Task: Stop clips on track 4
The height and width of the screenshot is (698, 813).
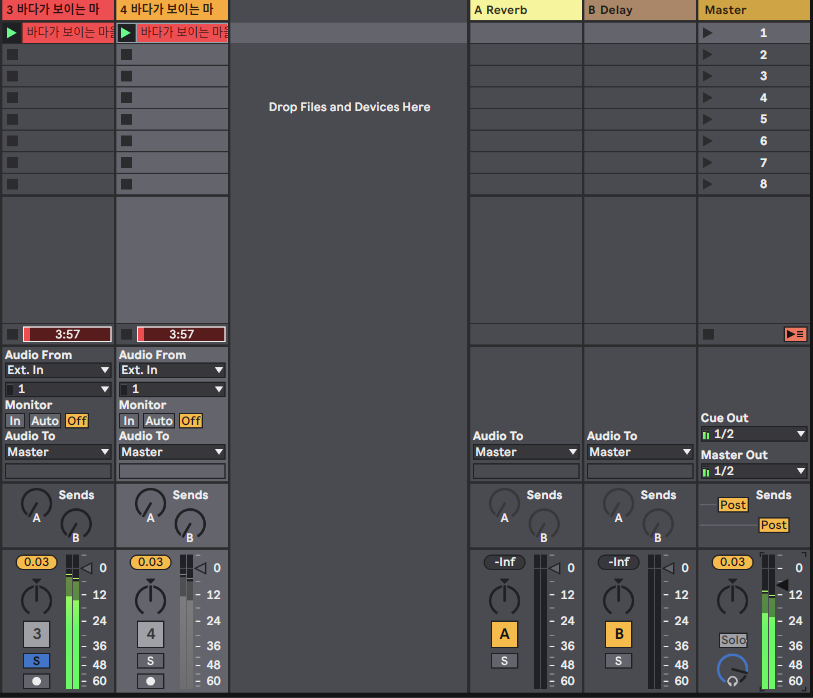Action: 127,334
